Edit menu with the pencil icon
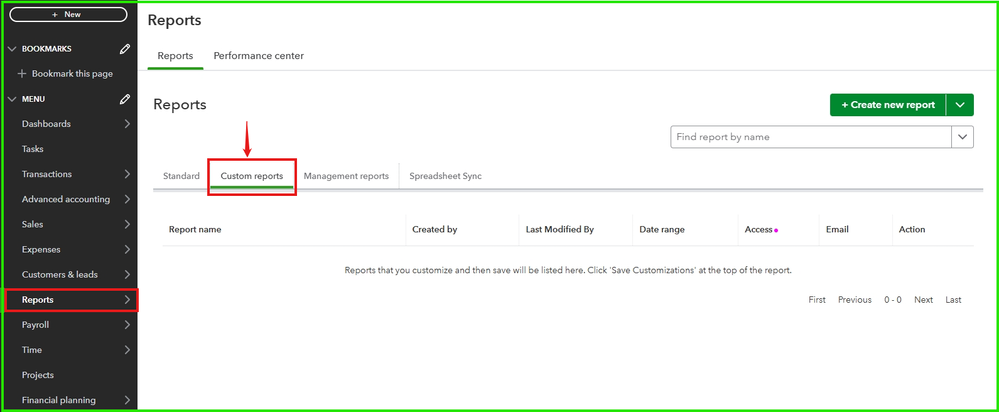 click(125, 99)
